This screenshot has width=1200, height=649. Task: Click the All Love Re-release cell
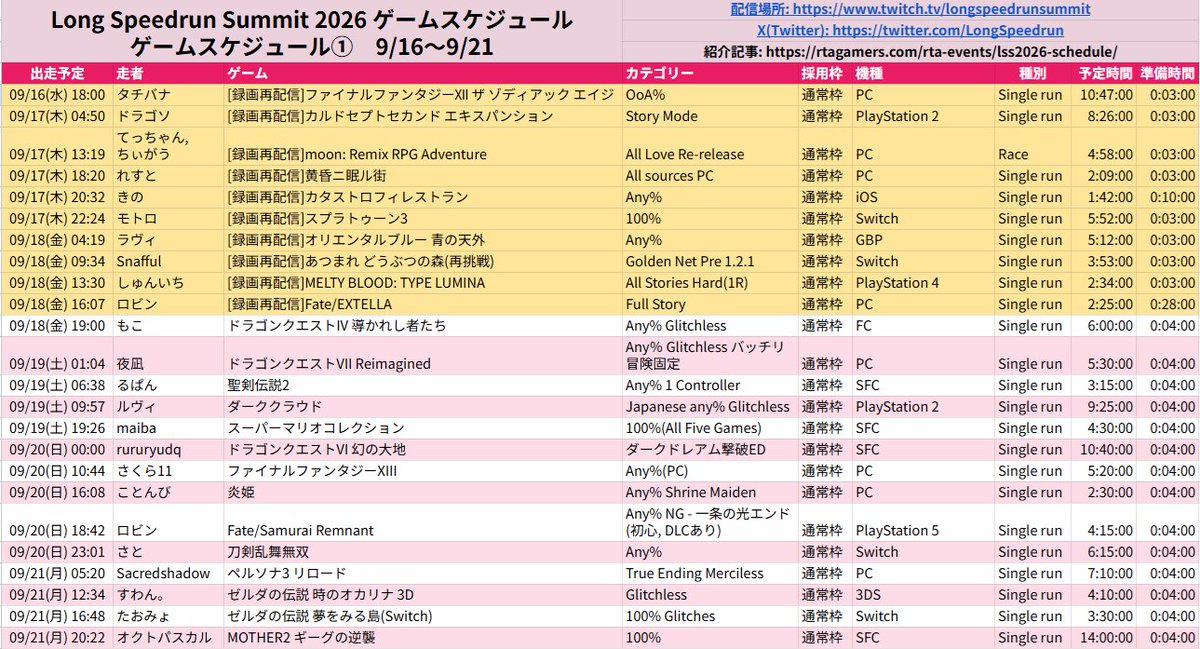click(709, 145)
